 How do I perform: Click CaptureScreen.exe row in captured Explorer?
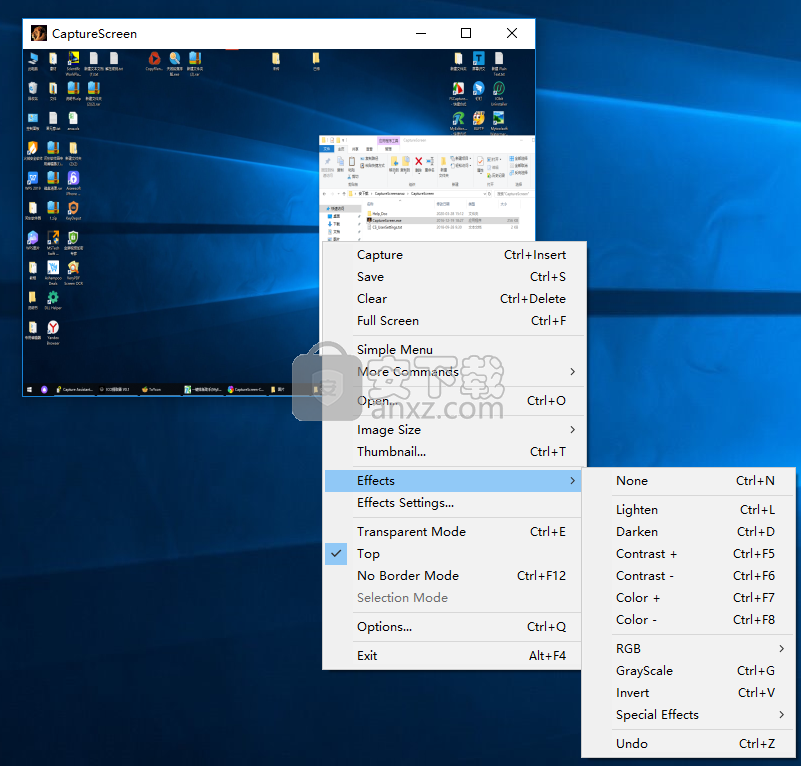point(442,221)
